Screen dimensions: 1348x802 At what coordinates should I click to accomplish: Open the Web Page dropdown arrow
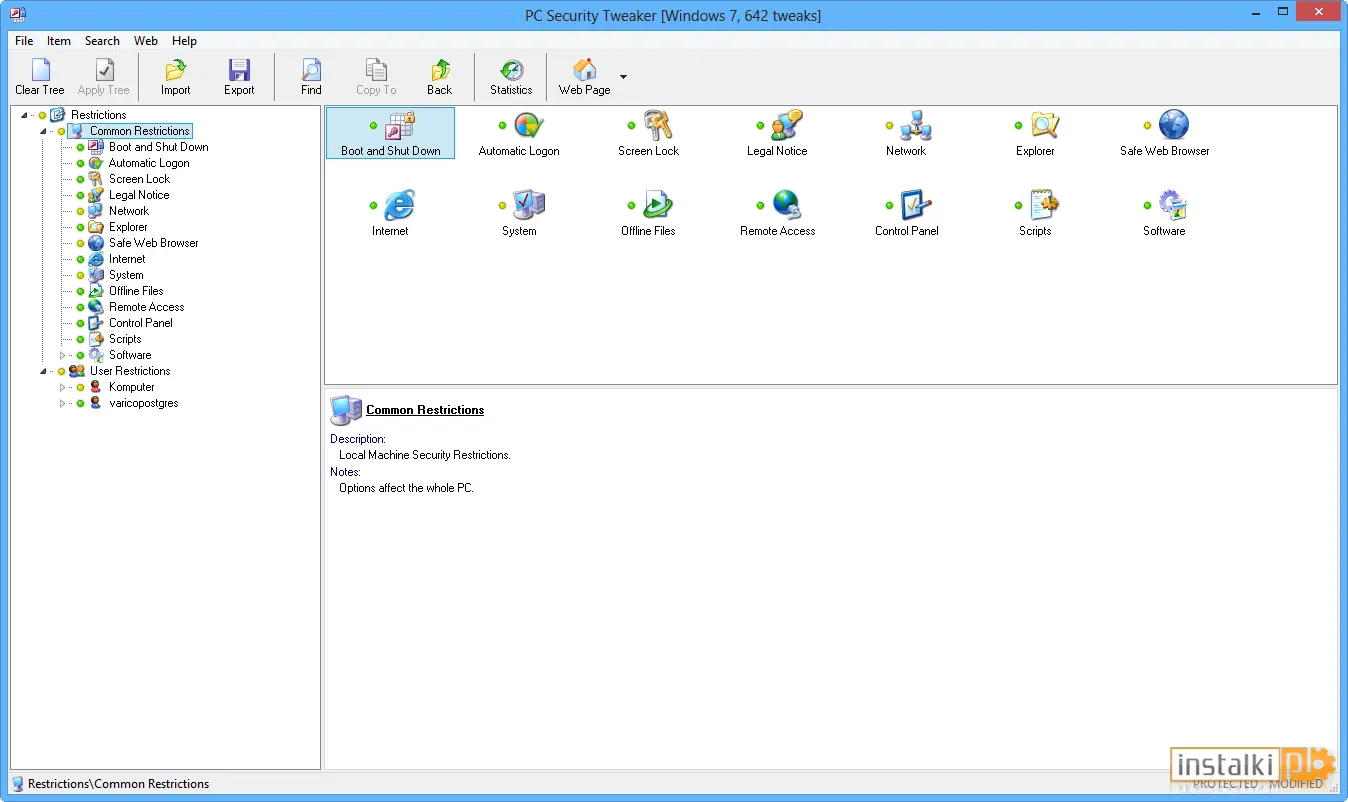(623, 76)
